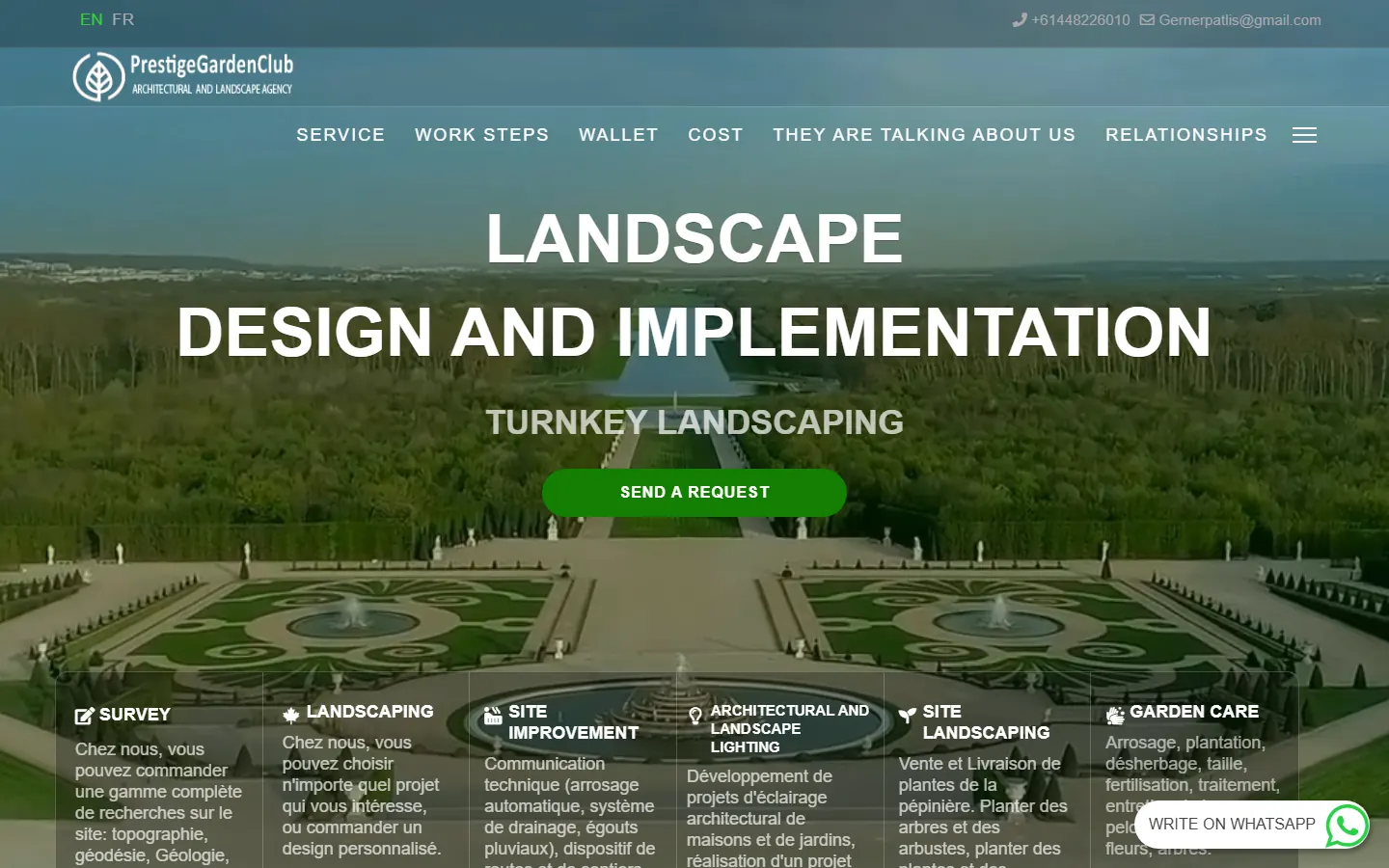Viewport: 1389px width, 868px height.
Task: Click 'Développement de projets d'éclairage' text
Action: (771, 818)
